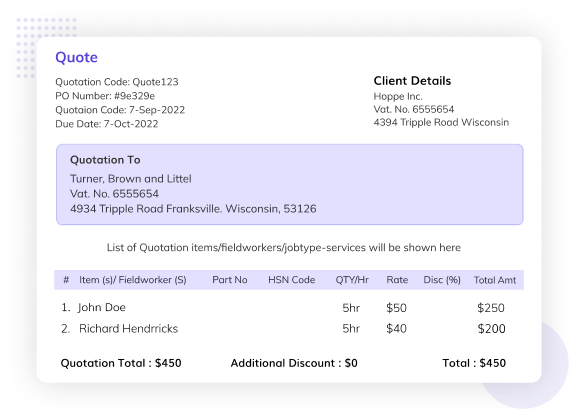Click the 4394 Tripple Road Wisconsin address
The width and height of the screenshot is (578, 419).
(441, 122)
